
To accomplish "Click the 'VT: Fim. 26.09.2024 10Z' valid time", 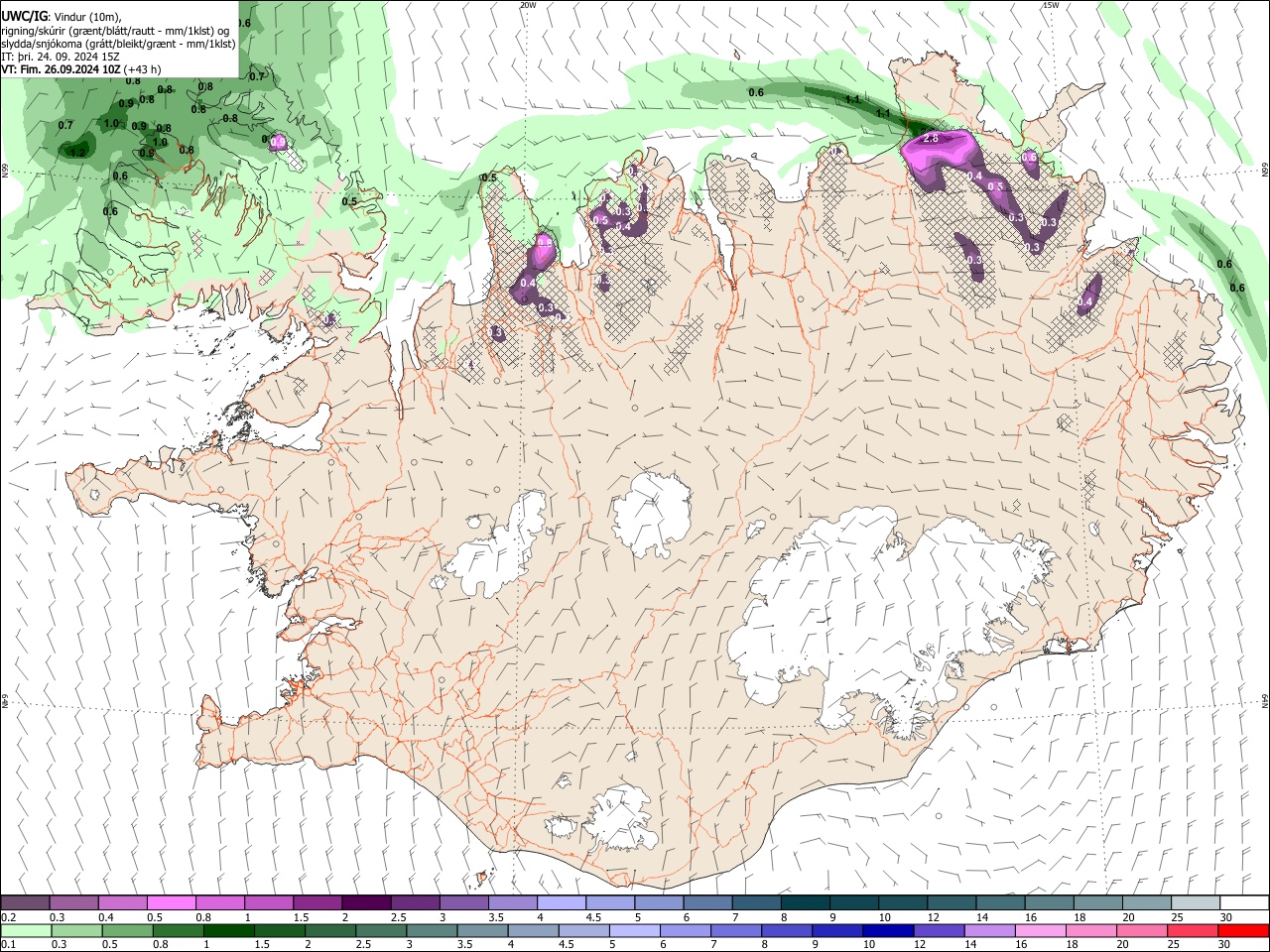I will 62,69.
